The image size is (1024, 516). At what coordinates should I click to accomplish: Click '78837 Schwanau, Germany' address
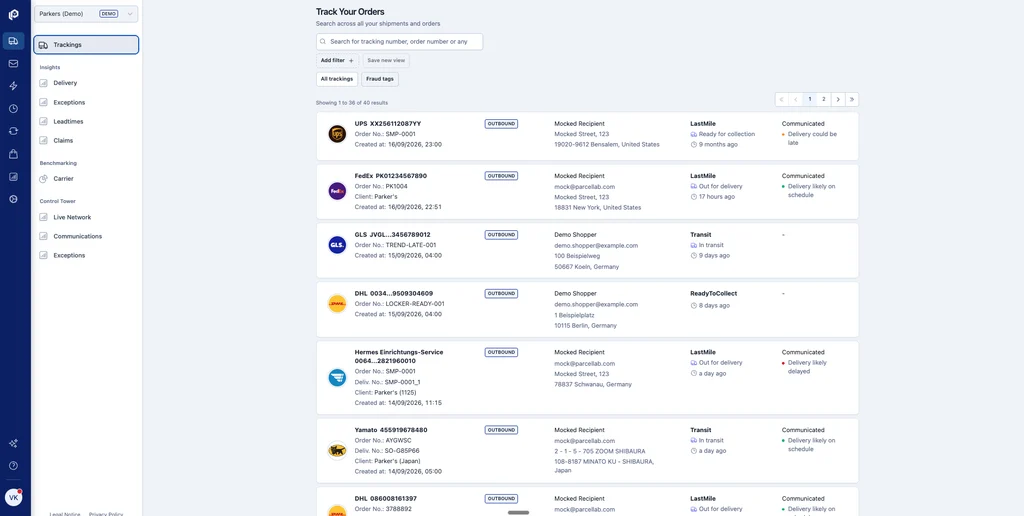pyautogui.click(x=593, y=385)
